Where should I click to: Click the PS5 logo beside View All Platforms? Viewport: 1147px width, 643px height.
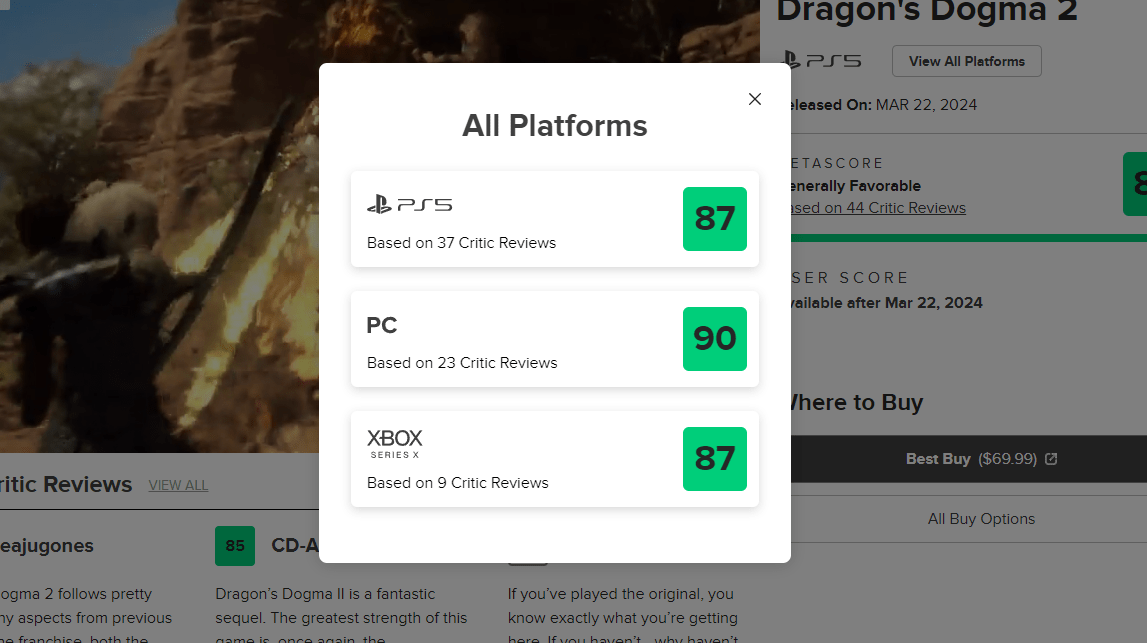click(822, 61)
